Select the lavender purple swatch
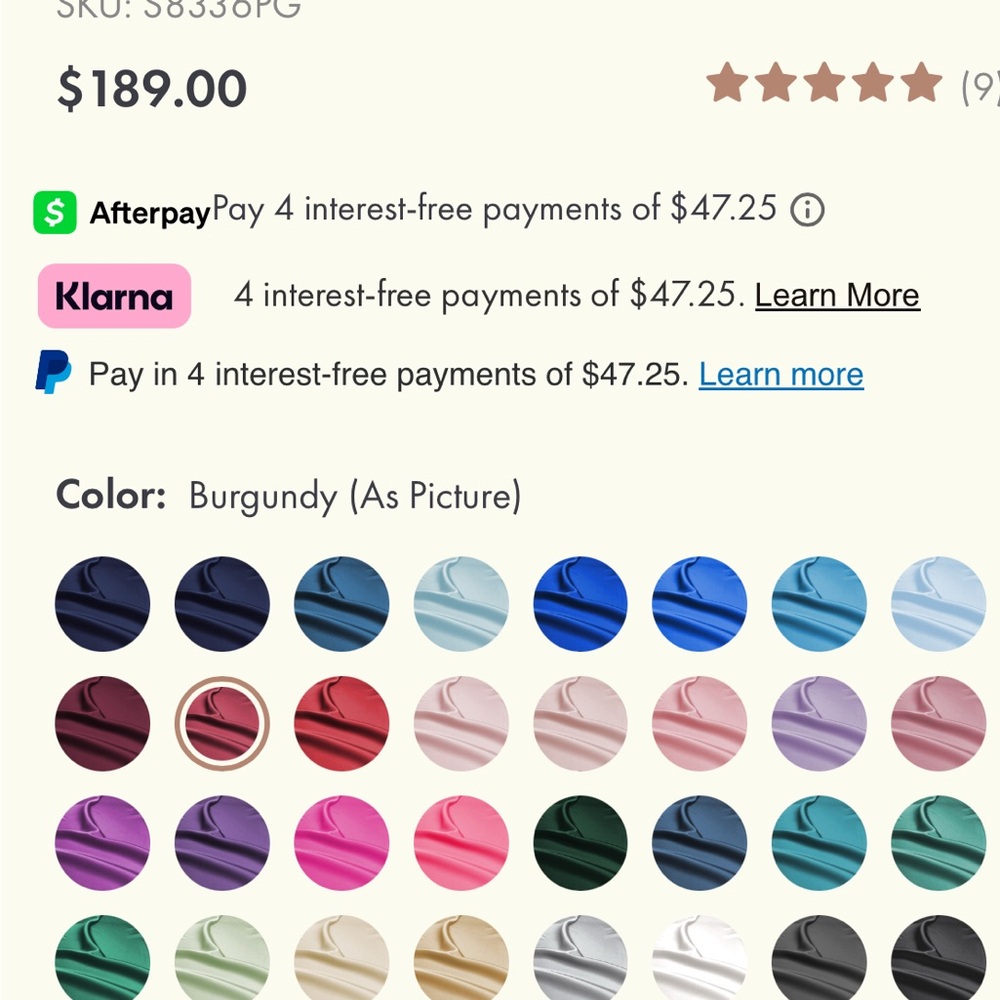Image resolution: width=1000 pixels, height=1000 pixels. coord(819,724)
